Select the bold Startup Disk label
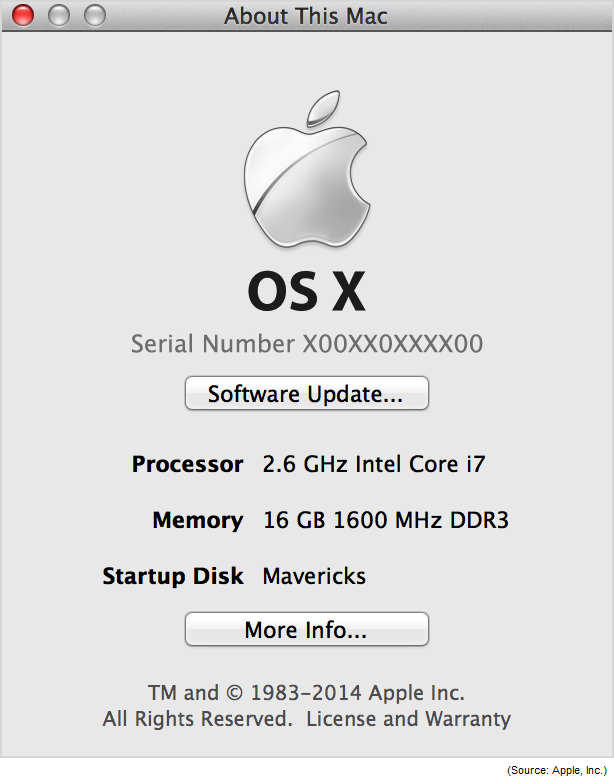The height and width of the screenshot is (781, 614). point(173,576)
